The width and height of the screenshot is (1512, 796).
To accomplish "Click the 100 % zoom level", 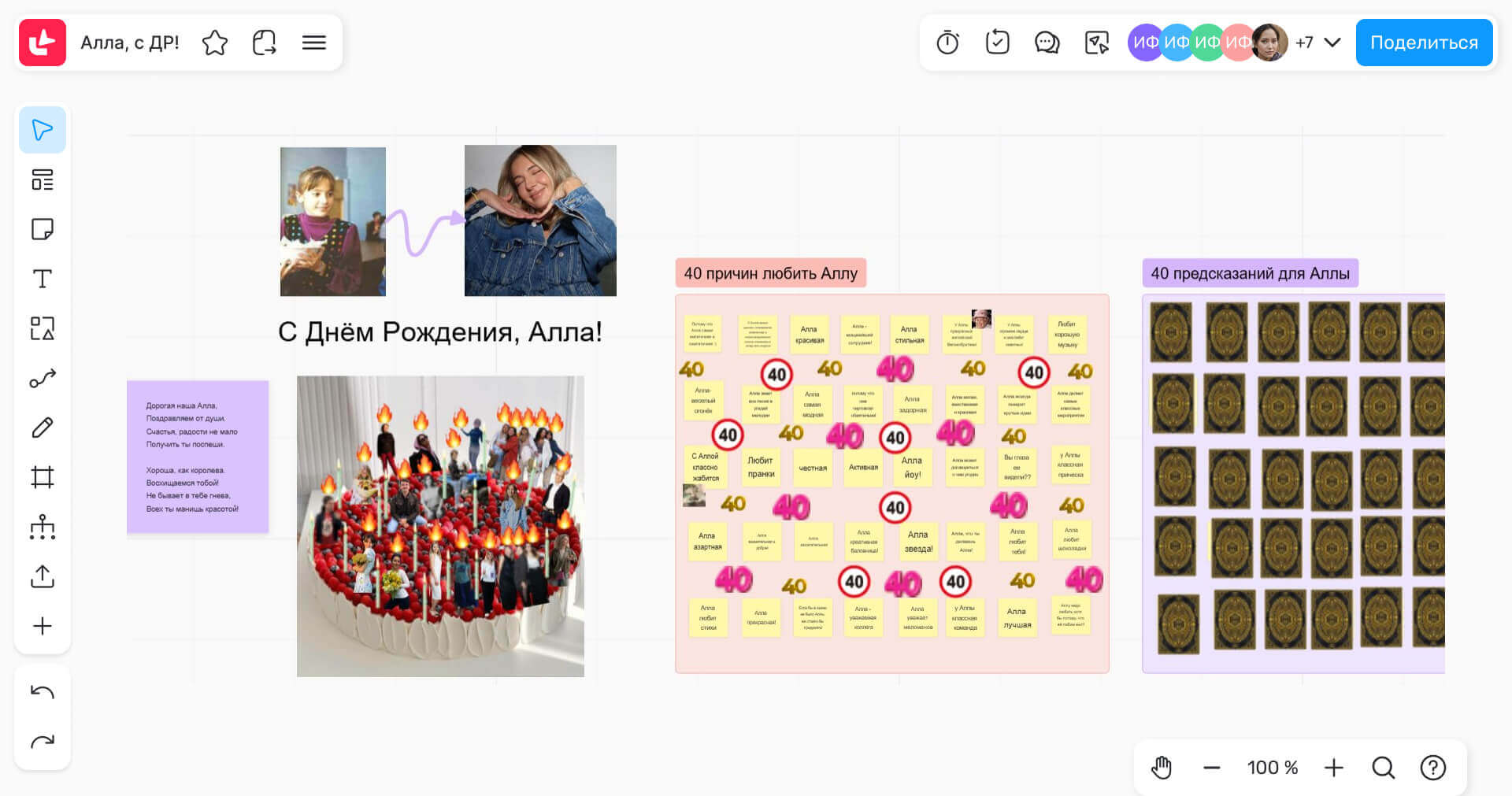I will click(1272, 767).
